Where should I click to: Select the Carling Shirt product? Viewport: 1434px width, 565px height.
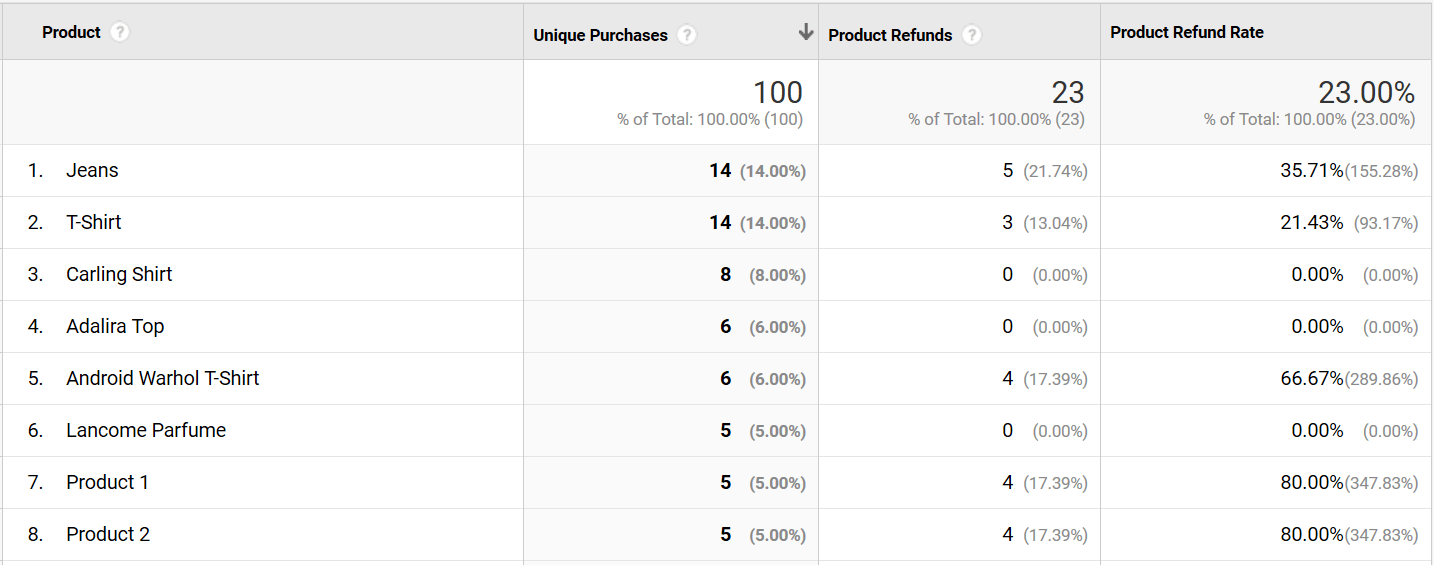119,275
